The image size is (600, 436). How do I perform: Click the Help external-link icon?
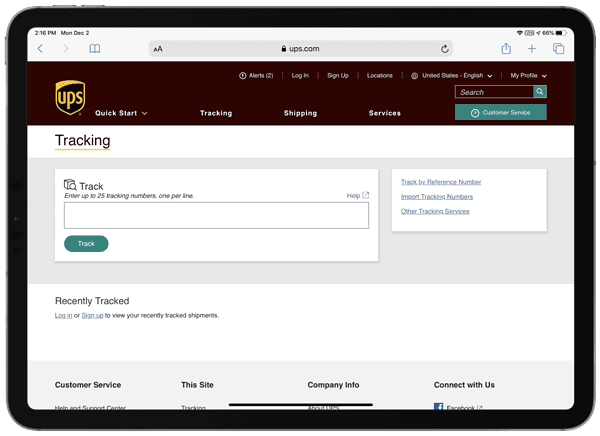coord(366,195)
